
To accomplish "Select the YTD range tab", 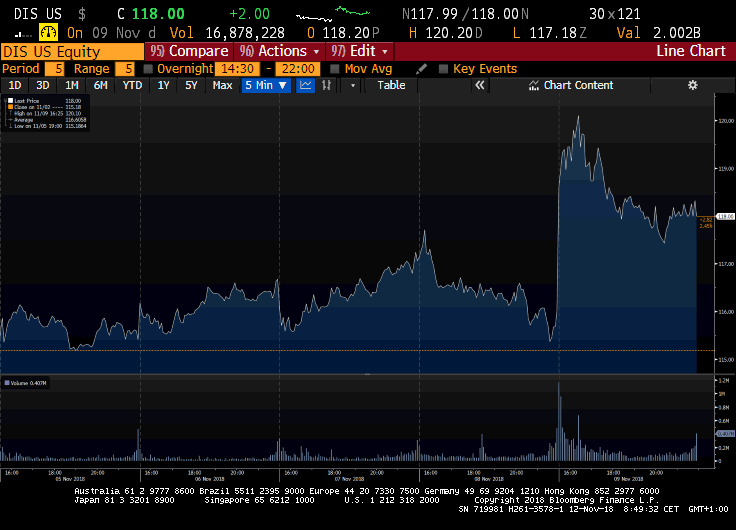I will 132,85.
